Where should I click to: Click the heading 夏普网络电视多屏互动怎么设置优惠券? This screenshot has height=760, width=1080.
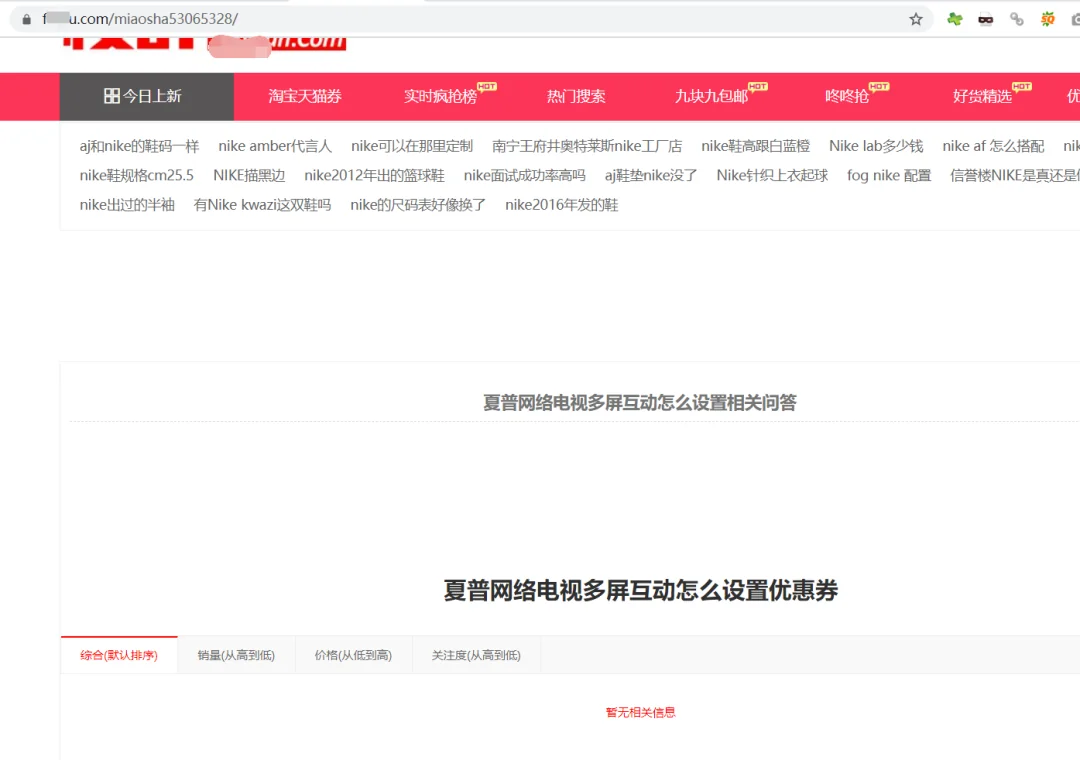click(641, 590)
